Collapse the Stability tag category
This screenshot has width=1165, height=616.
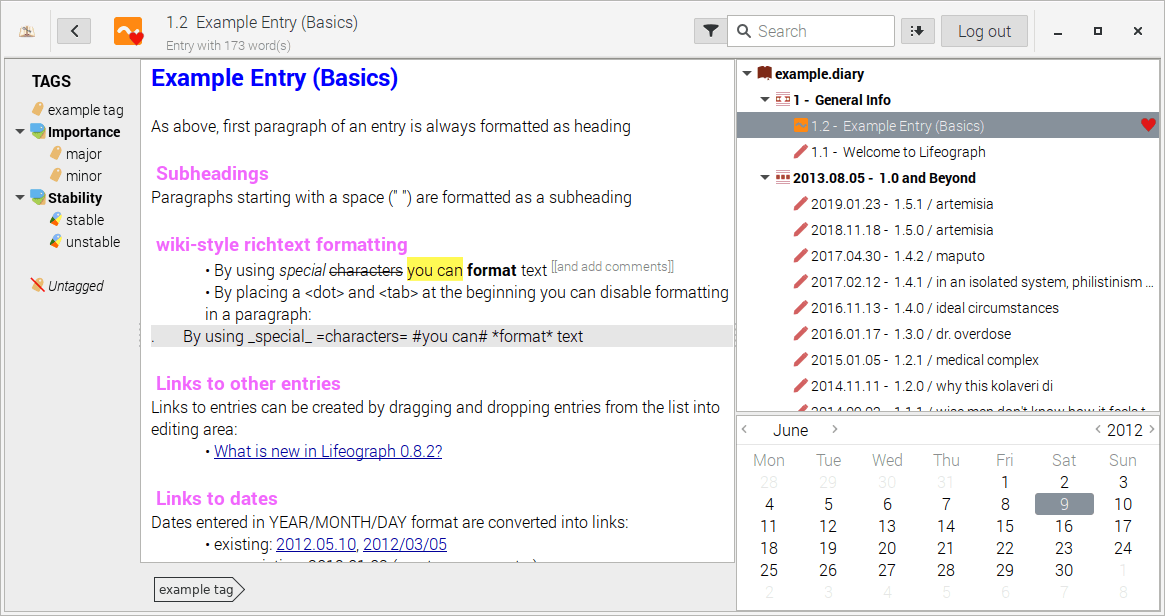20,198
